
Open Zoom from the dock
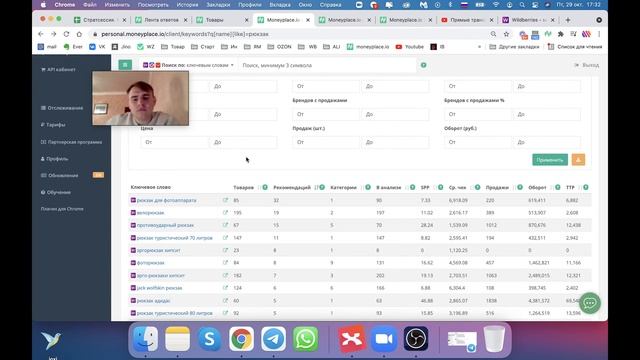click(384, 339)
